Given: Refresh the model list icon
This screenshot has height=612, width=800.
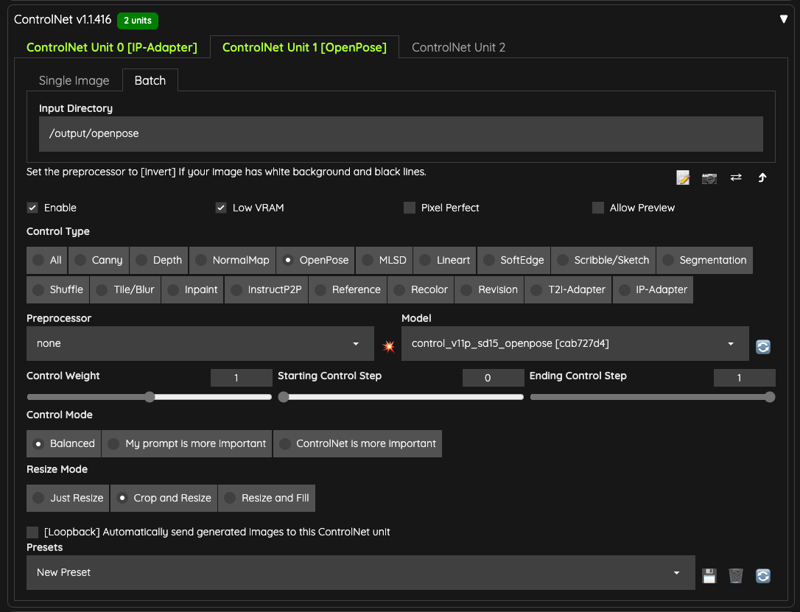Looking at the screenshot, I should click(x=763, y=347).
